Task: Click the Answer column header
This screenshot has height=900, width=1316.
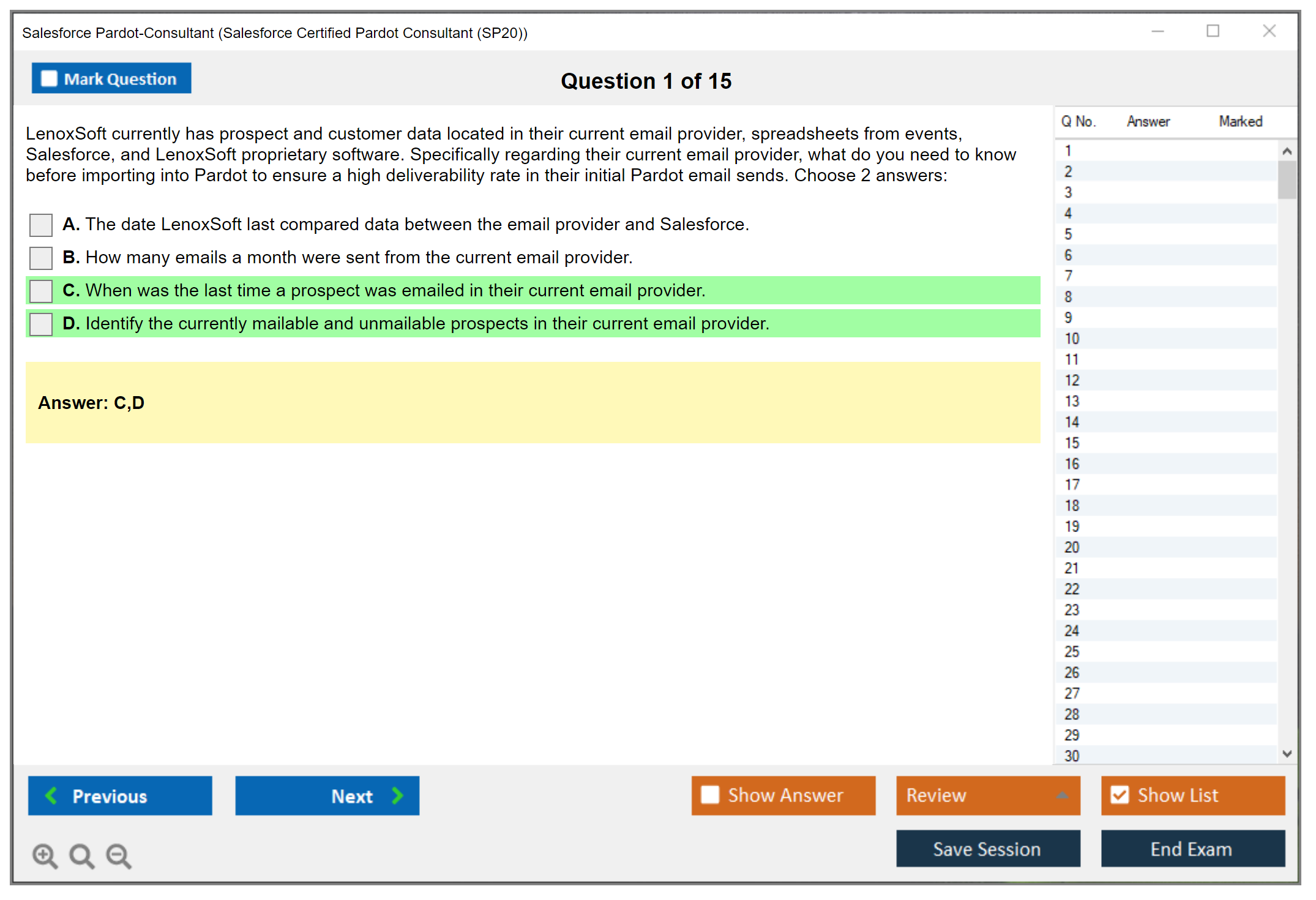Action: pos(1148,121)
